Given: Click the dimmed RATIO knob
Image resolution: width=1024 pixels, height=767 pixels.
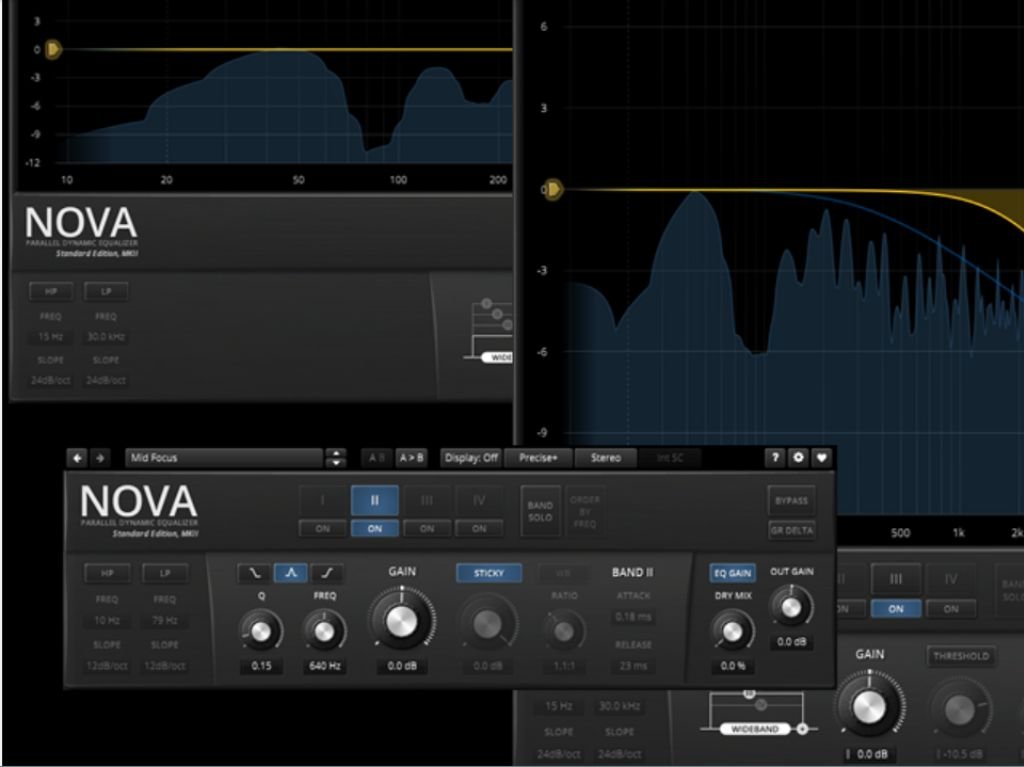Looking at the screenshot, I should point(564,631).
